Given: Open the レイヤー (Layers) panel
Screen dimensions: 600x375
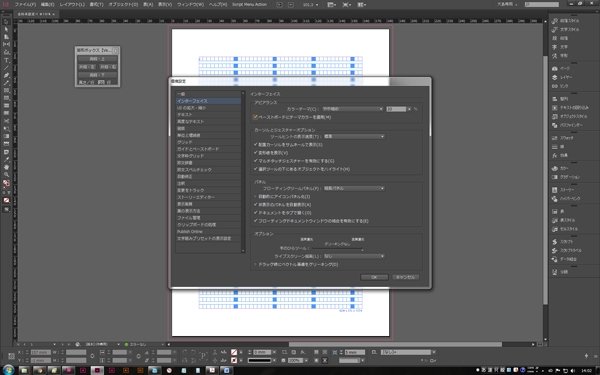Looking at the screenshot, I should pos(562,77).
